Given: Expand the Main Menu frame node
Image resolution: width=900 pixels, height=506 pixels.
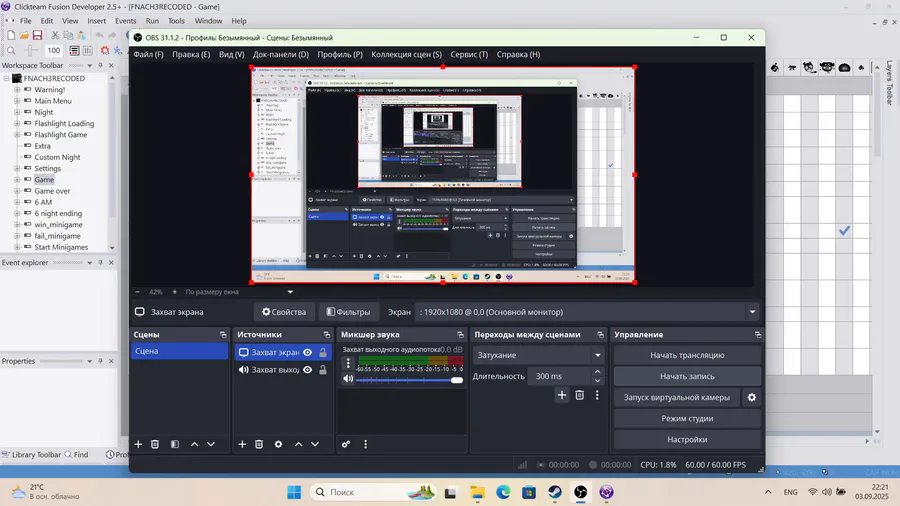Looking at the screenshot, I should pos(17,101).
